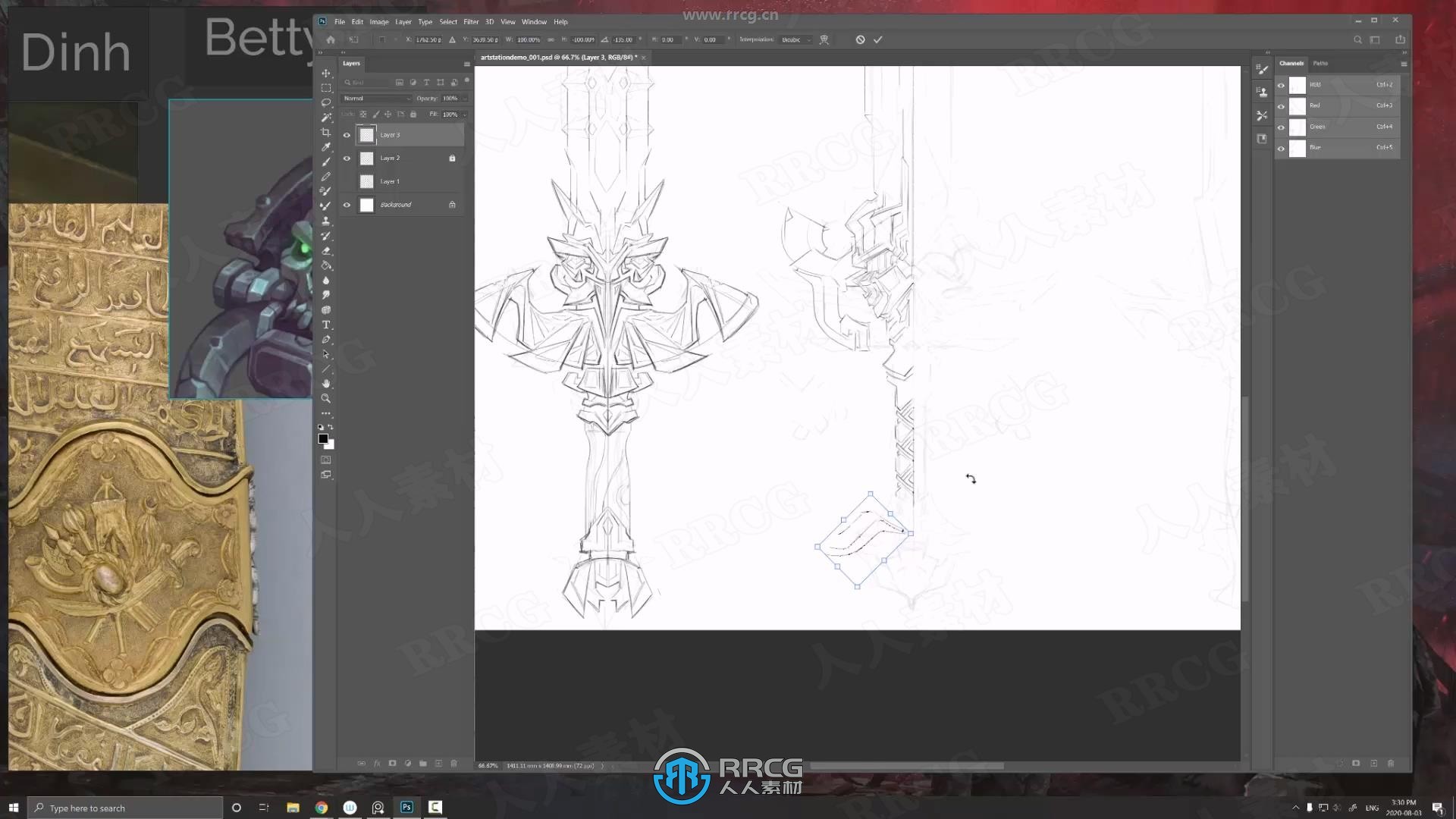Open Tool Presets panel icon
The width and height of the screenshot is (1456, 819).
[1262, 115]
